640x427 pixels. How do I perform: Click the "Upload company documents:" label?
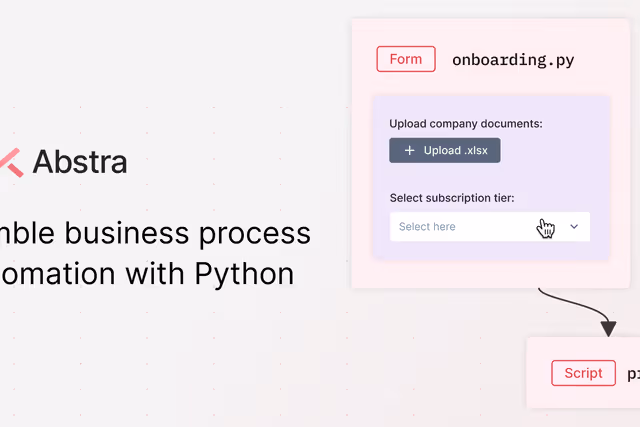tap(466, 124)
